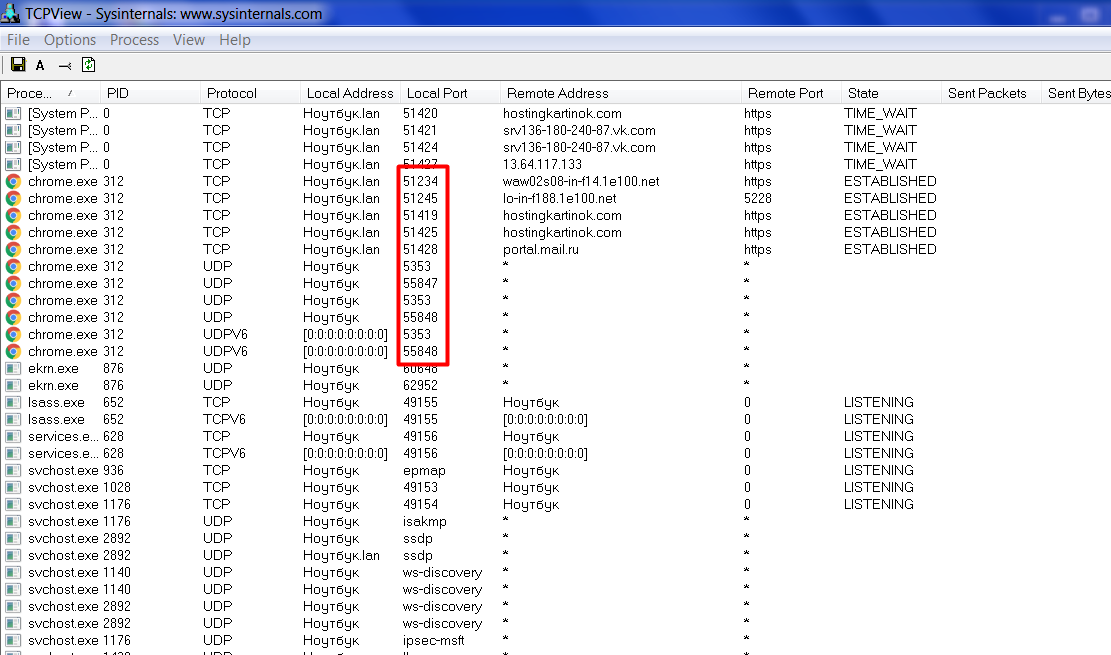The width and height of the screenshot is (1111, 655).
Task: Open the Process menu
Action: coord(134,40)
